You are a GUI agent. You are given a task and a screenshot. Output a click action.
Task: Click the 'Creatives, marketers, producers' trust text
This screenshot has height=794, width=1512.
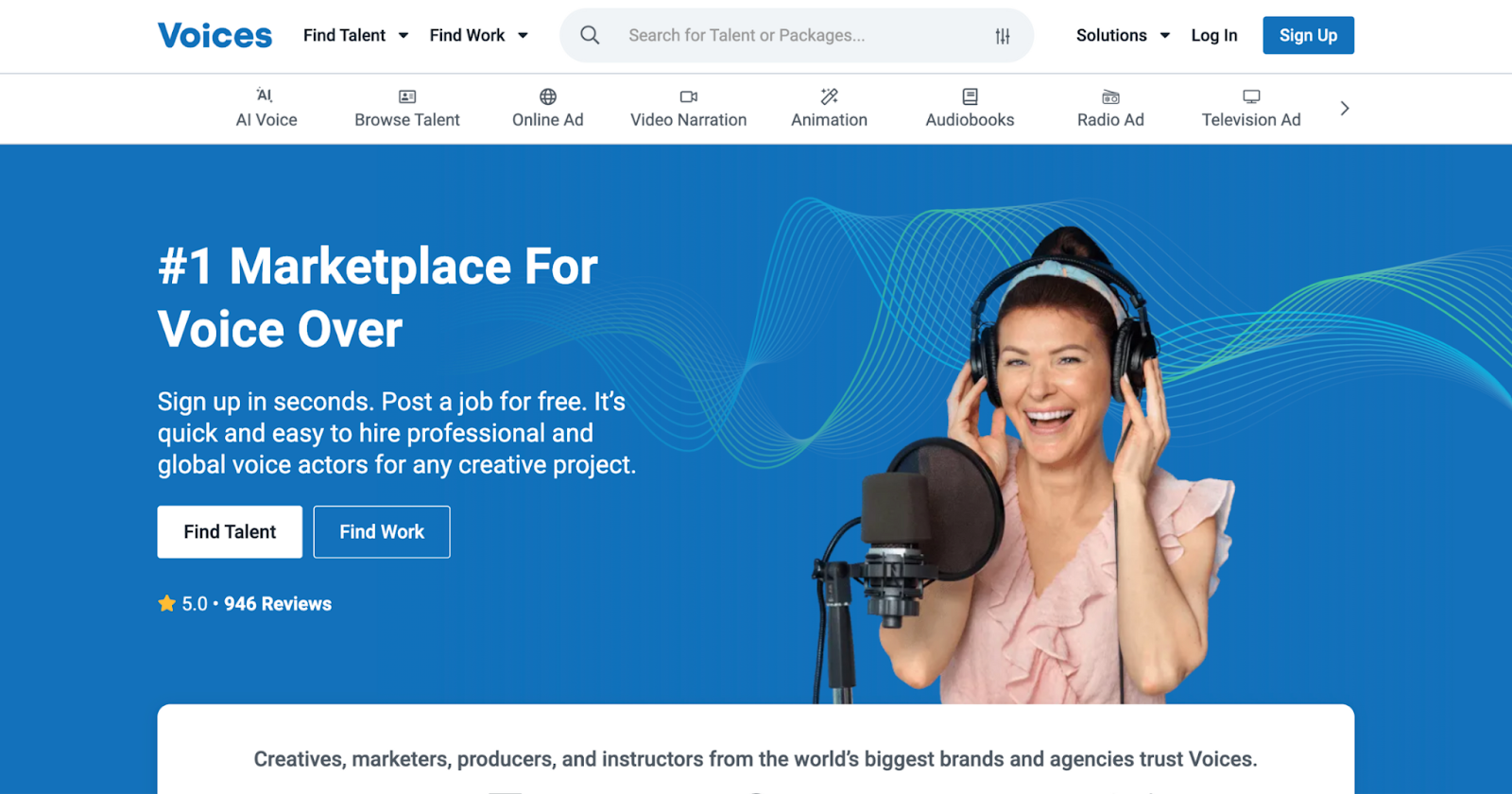756,759
